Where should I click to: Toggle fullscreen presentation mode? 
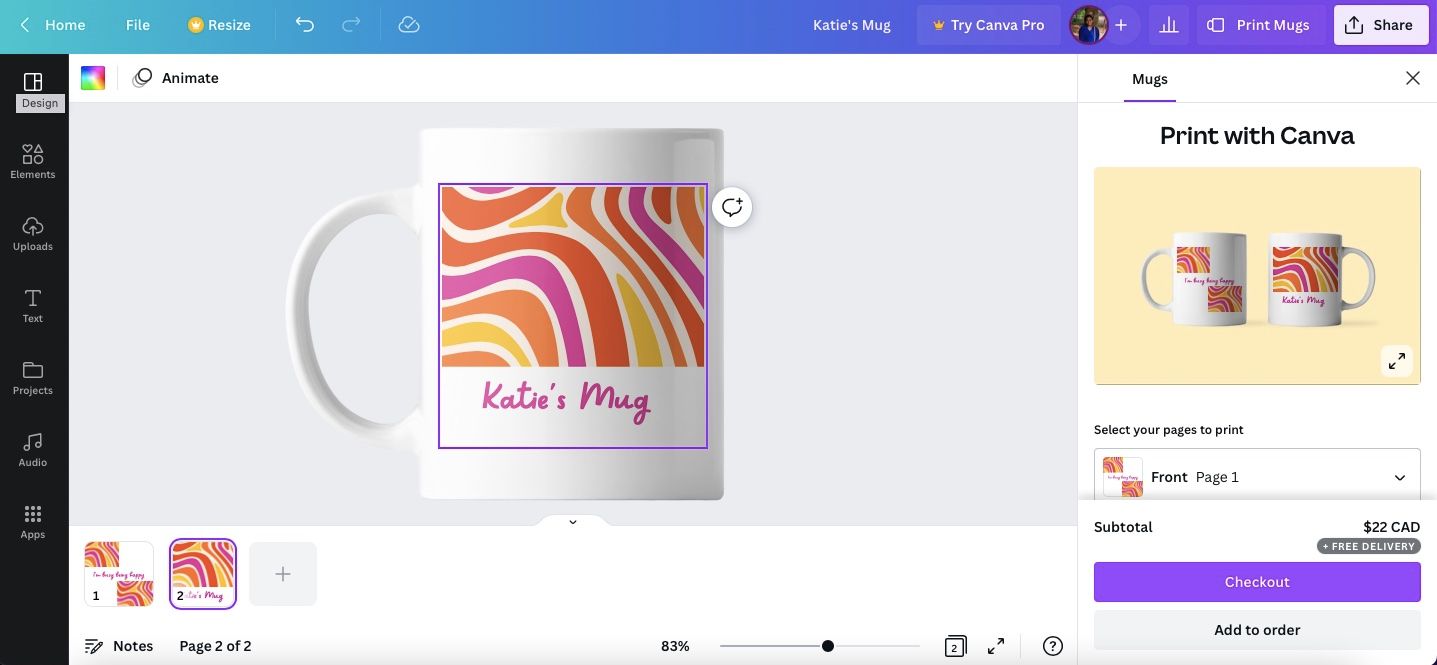996,647
